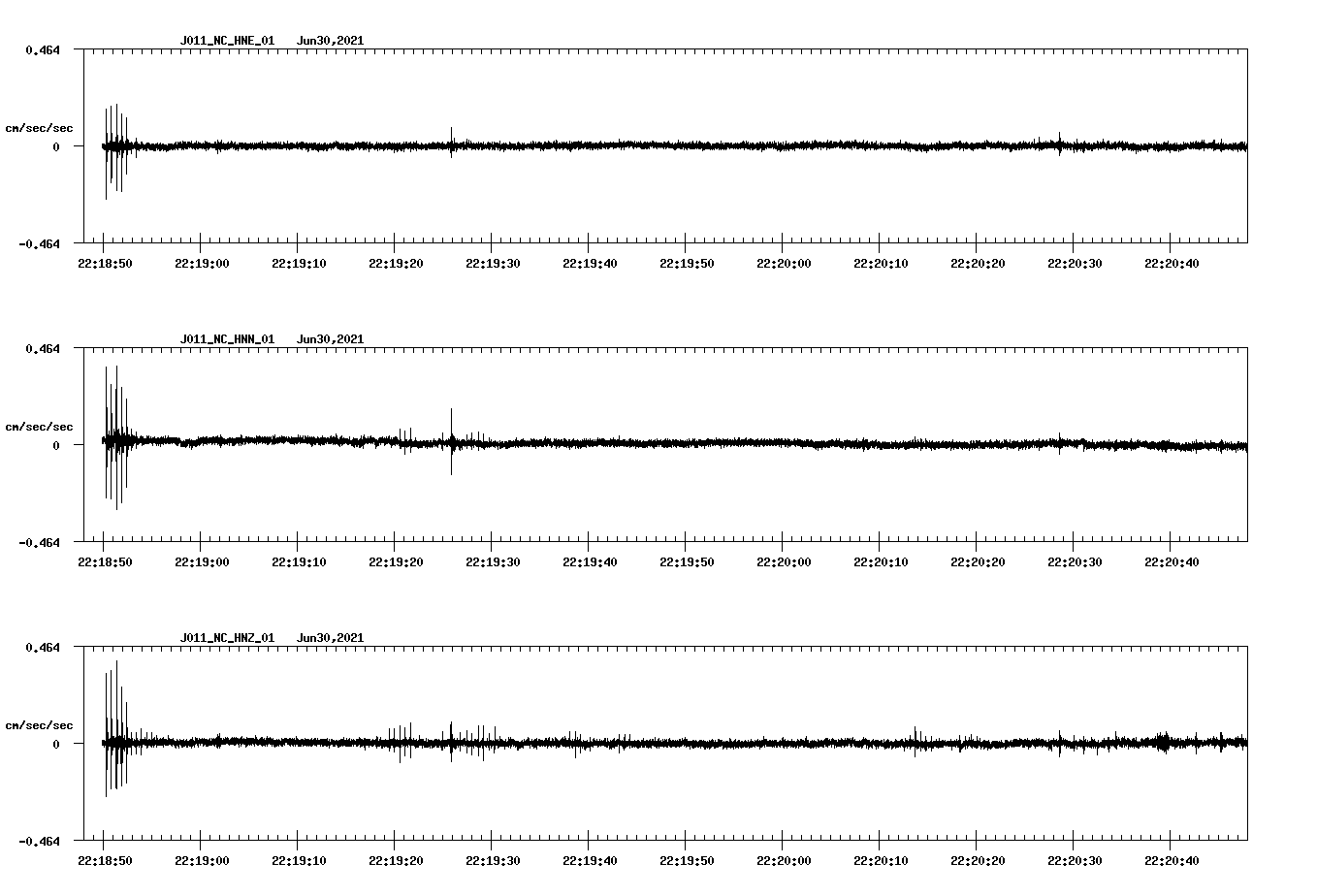Click the earthquake onset spike on the HNE trace

tap(113, 145)
